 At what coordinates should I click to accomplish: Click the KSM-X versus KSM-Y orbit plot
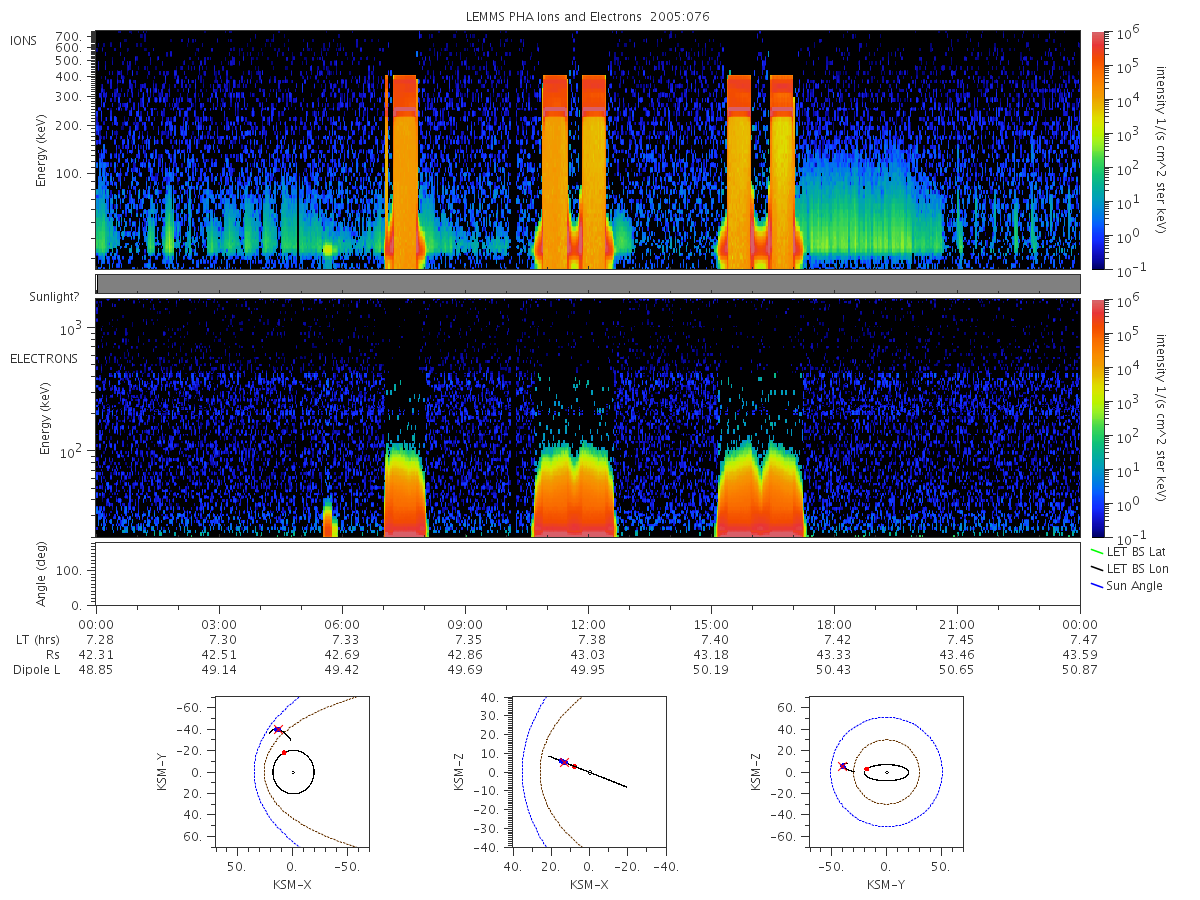point(292,772)
